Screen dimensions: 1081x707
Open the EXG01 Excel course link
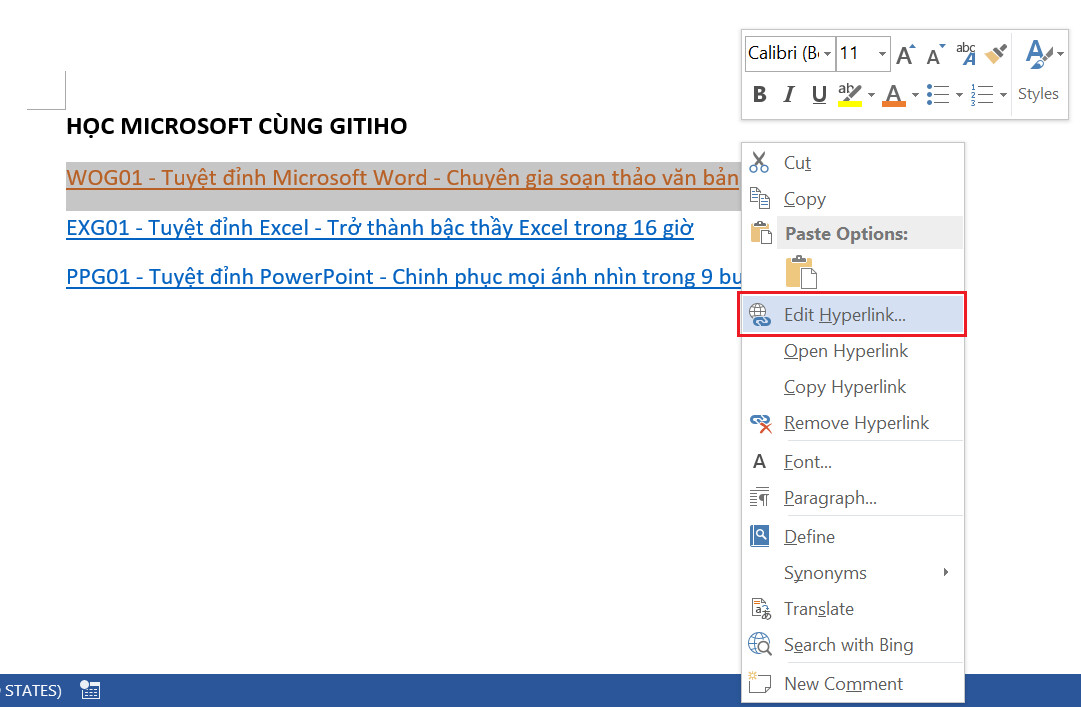(x=380, y=227)
